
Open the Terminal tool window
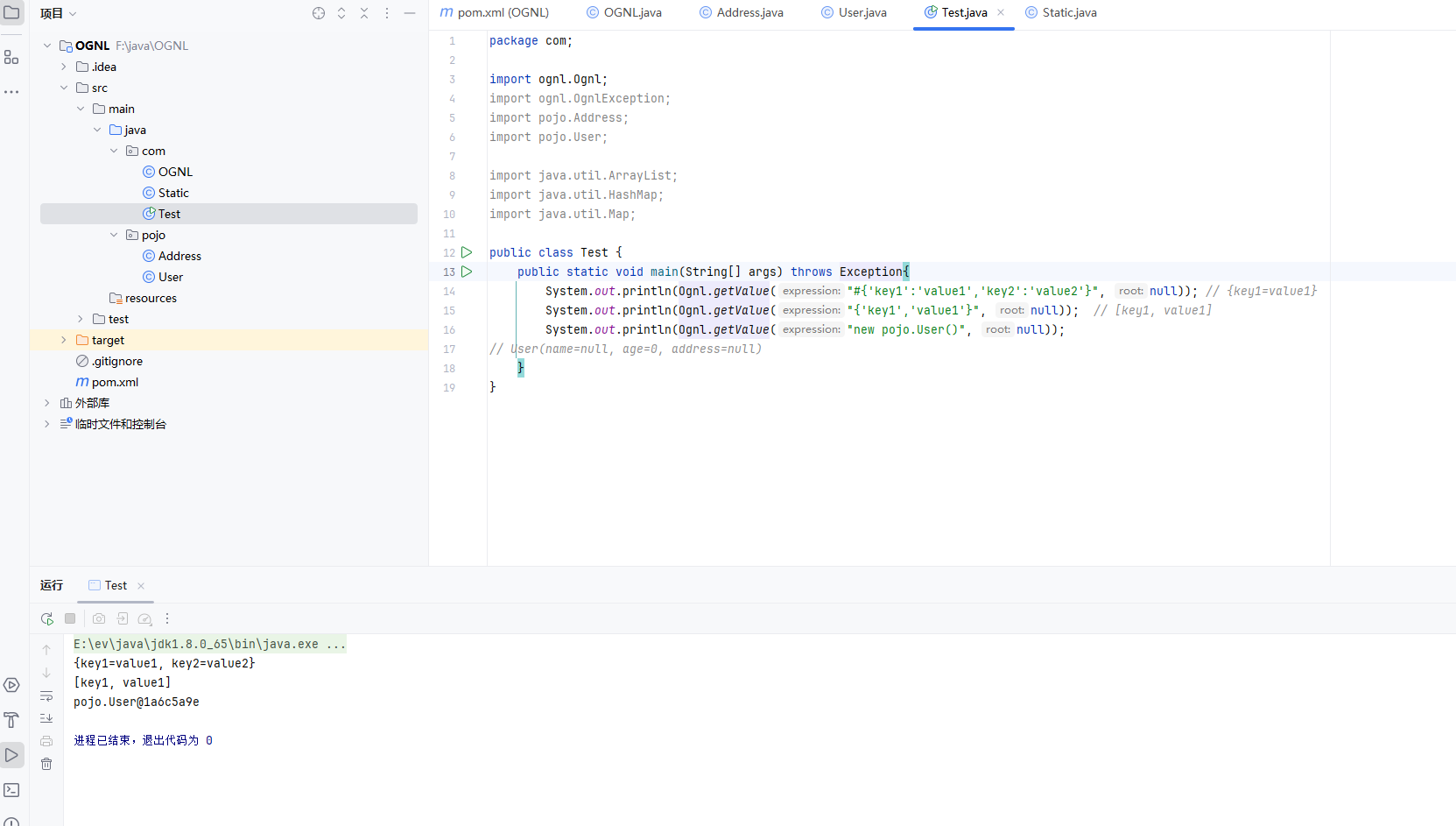(11, 790)
